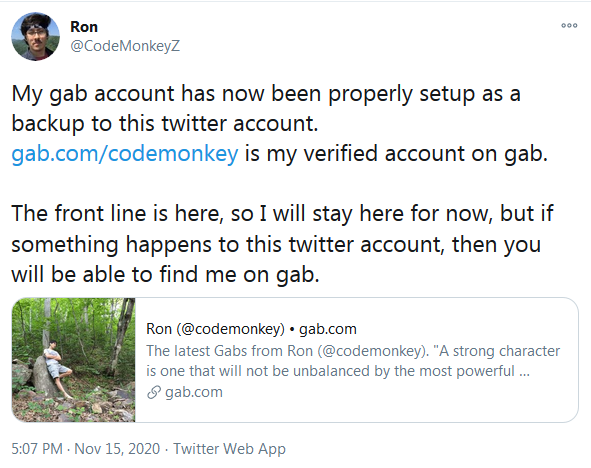Click card title Ron (@codemonkey)

(215, 329)
